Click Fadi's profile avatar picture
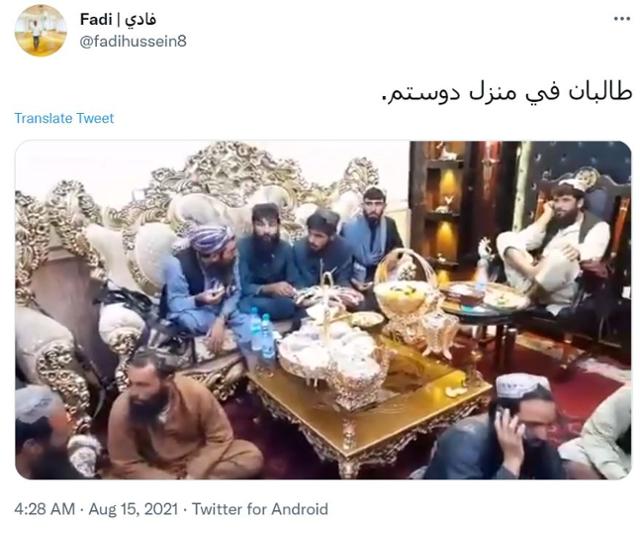Screen dimensions: 640x535 tap(40, 31)
